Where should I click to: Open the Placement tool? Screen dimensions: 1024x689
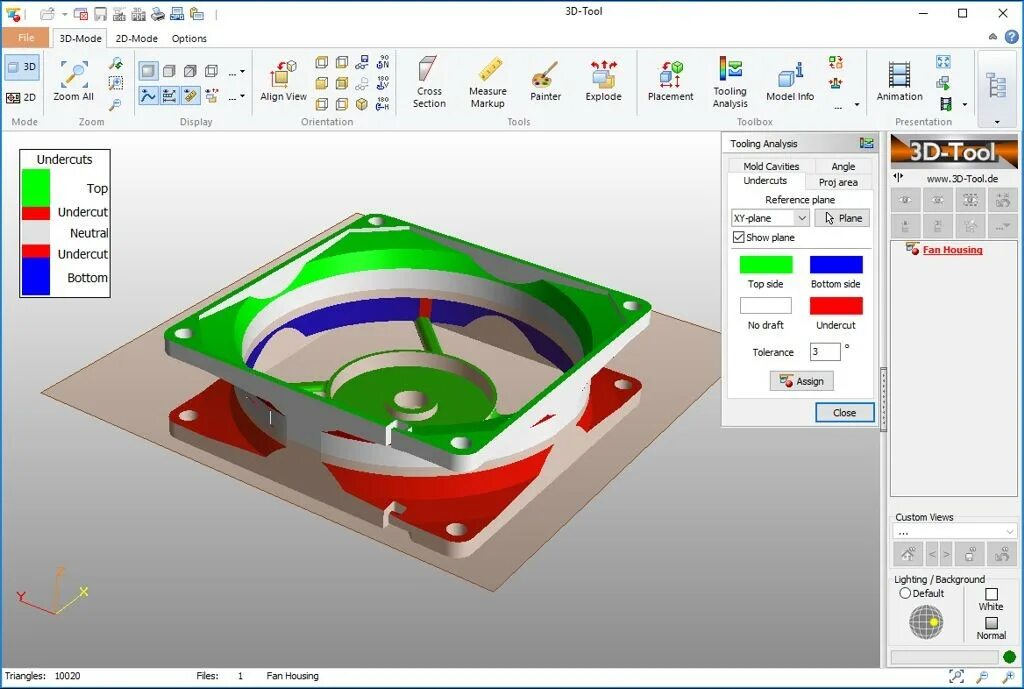(x=669, y=80)
